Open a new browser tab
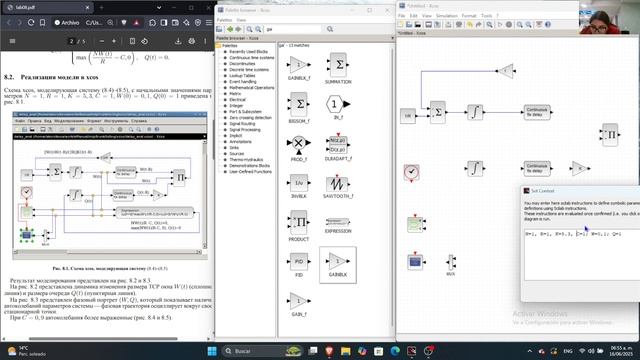This screenshot has width=640, height=360. point(102,7)
